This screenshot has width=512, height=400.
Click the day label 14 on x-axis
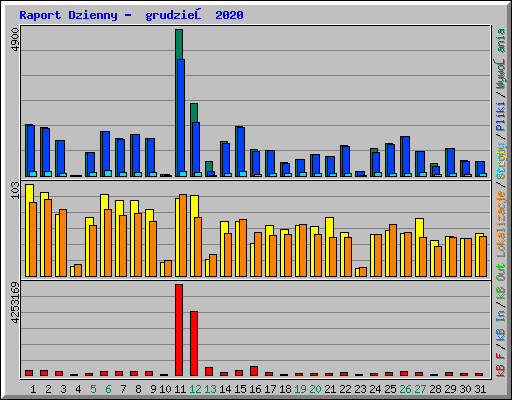click(225, 389)
